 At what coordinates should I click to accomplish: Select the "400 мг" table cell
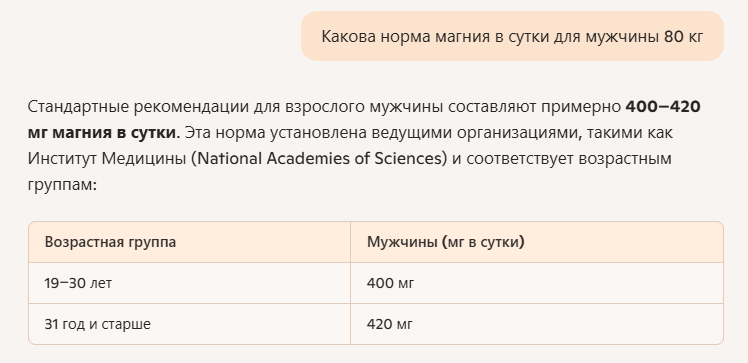coord(537,283)
